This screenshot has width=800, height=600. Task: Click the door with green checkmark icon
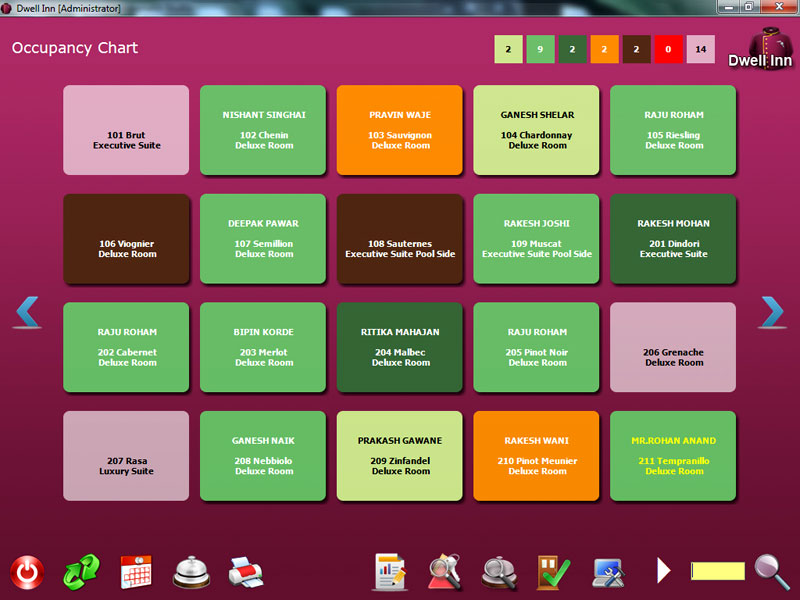click(553, 571)
